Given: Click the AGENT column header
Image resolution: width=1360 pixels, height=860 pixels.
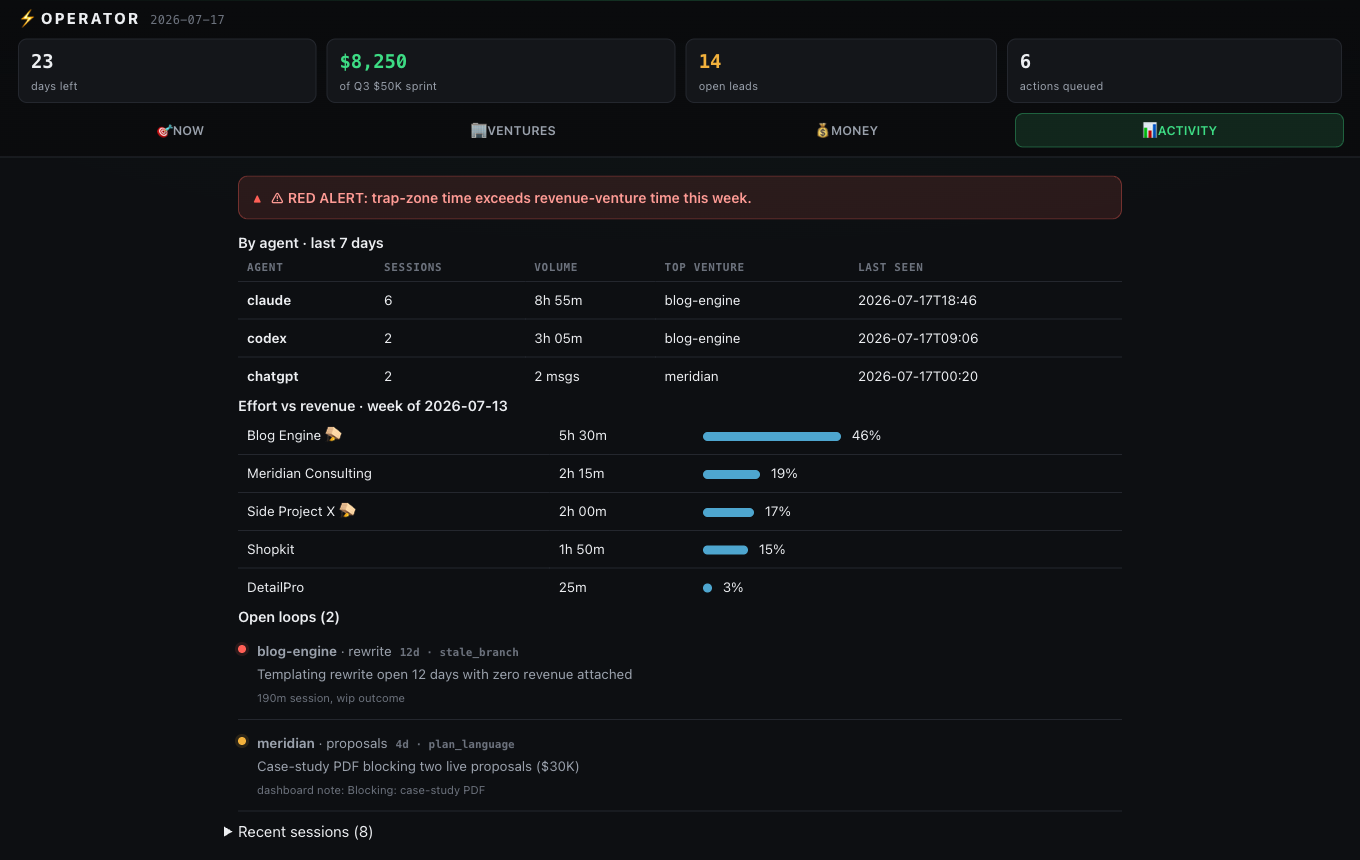Looking at the screenshot, I should 265,267.
